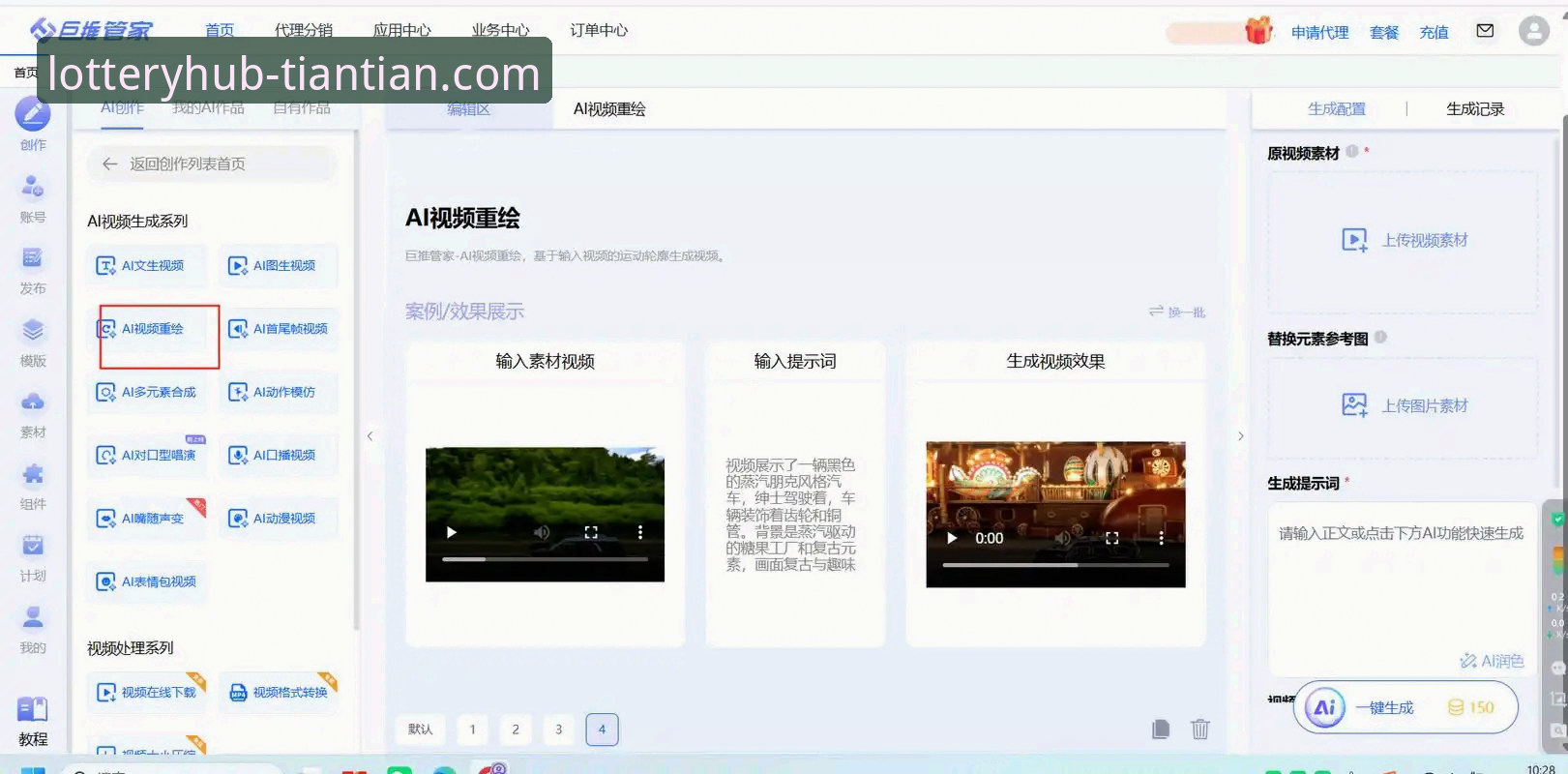This screenshot has width=1568, height=774.
Task: Open 代理分销 in top navigation
Action: (304, 30)
